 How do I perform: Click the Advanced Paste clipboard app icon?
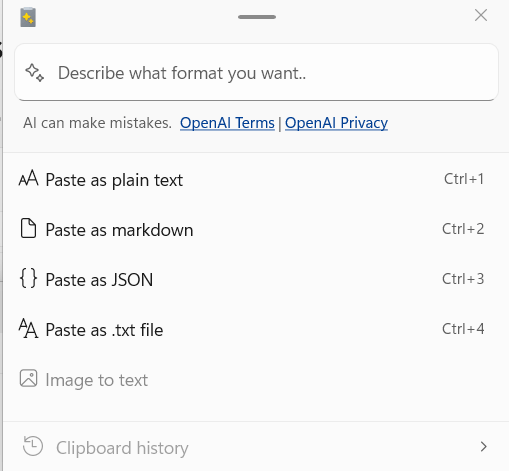tap(28, 17)
